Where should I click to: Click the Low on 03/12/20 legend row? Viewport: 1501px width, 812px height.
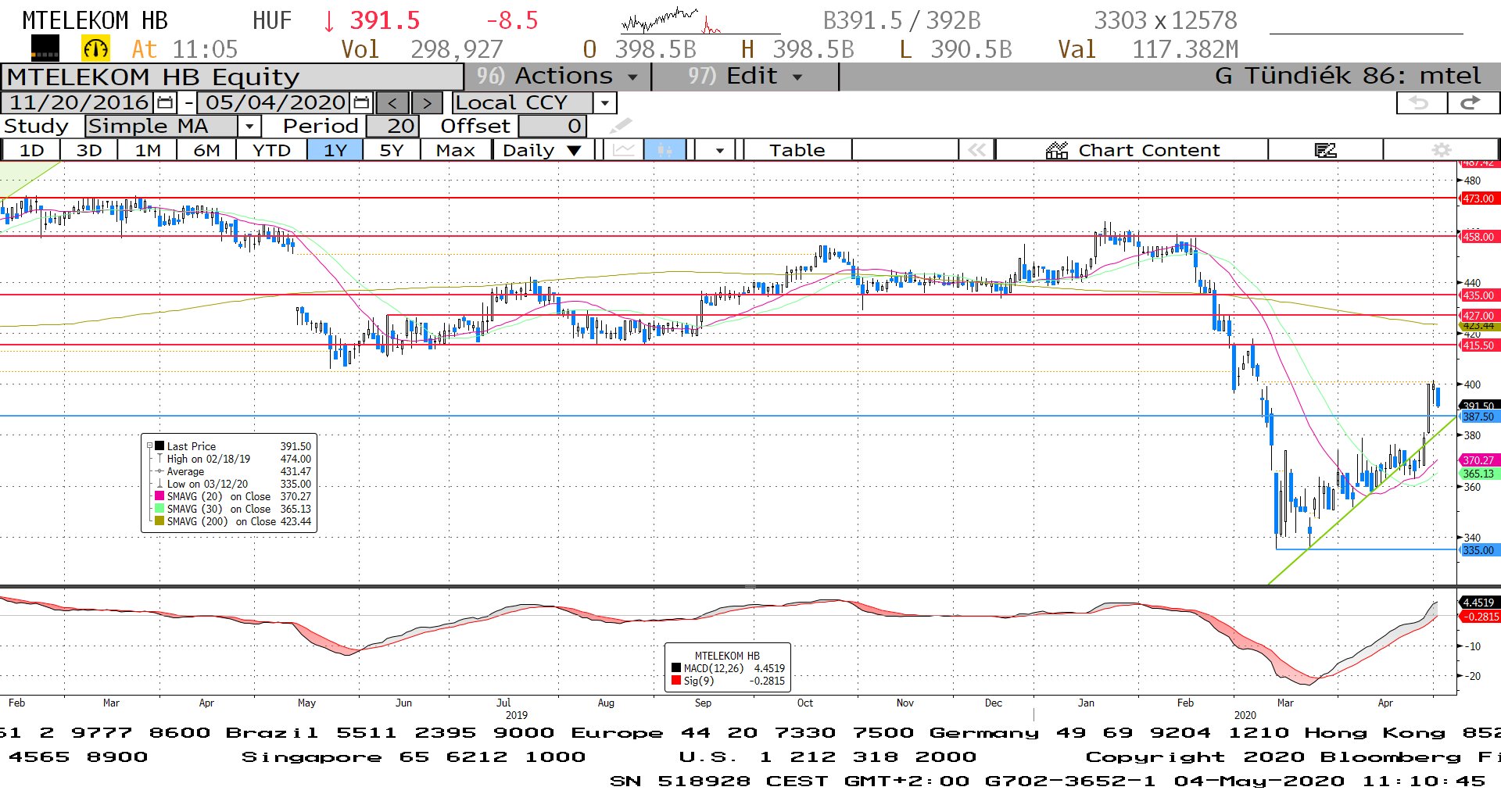(x=234, y=484)
